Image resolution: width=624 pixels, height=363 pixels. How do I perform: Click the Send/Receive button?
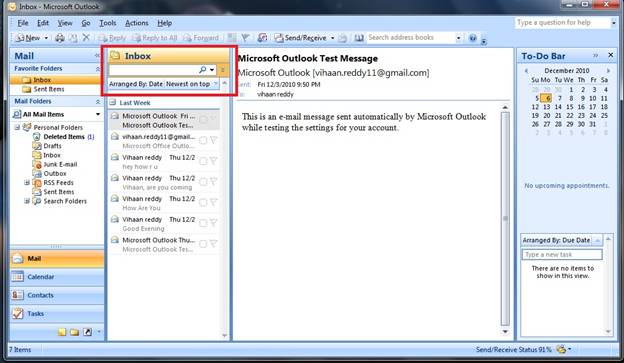(300, 38)
